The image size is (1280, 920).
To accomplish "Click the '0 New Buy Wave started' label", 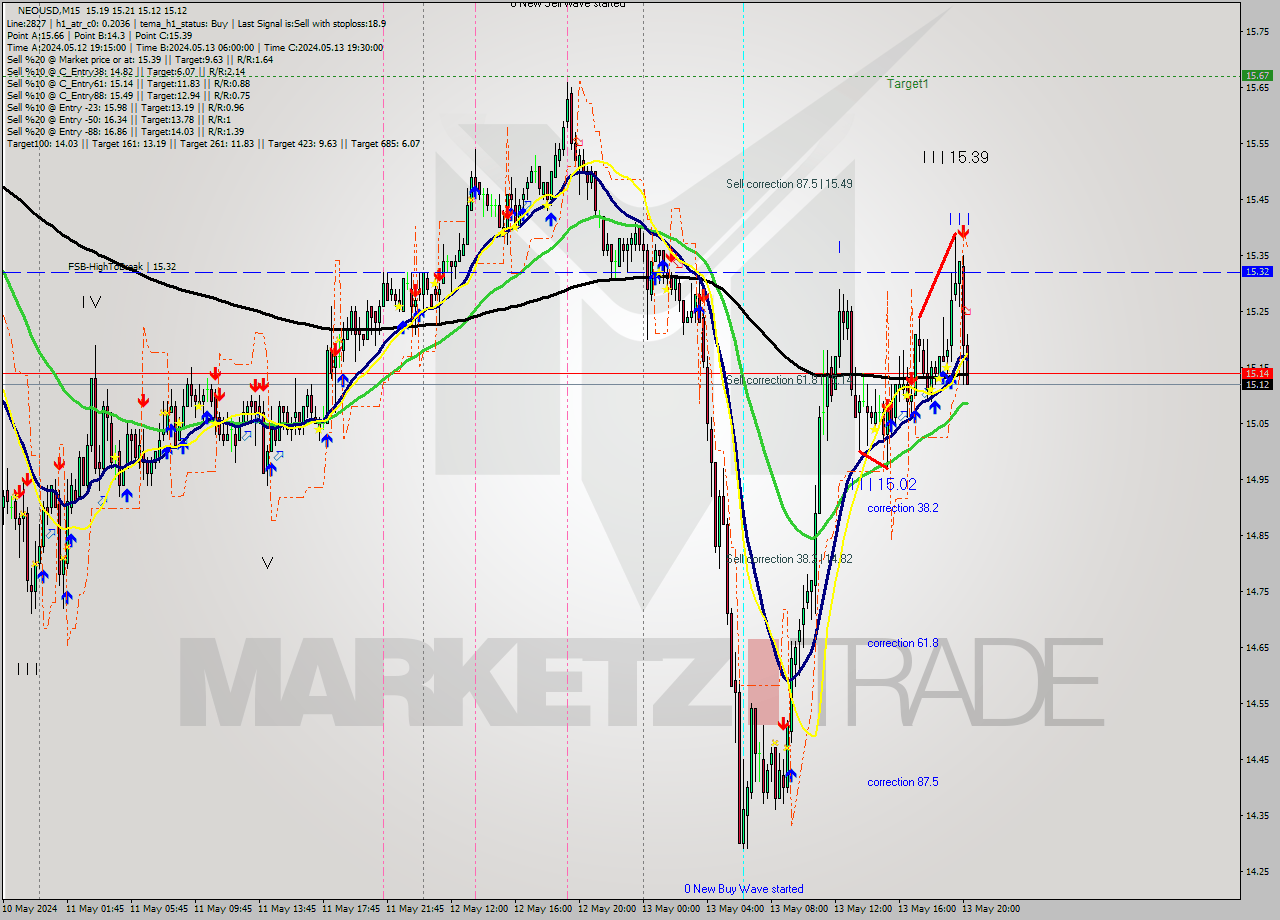I will [744, 889].
